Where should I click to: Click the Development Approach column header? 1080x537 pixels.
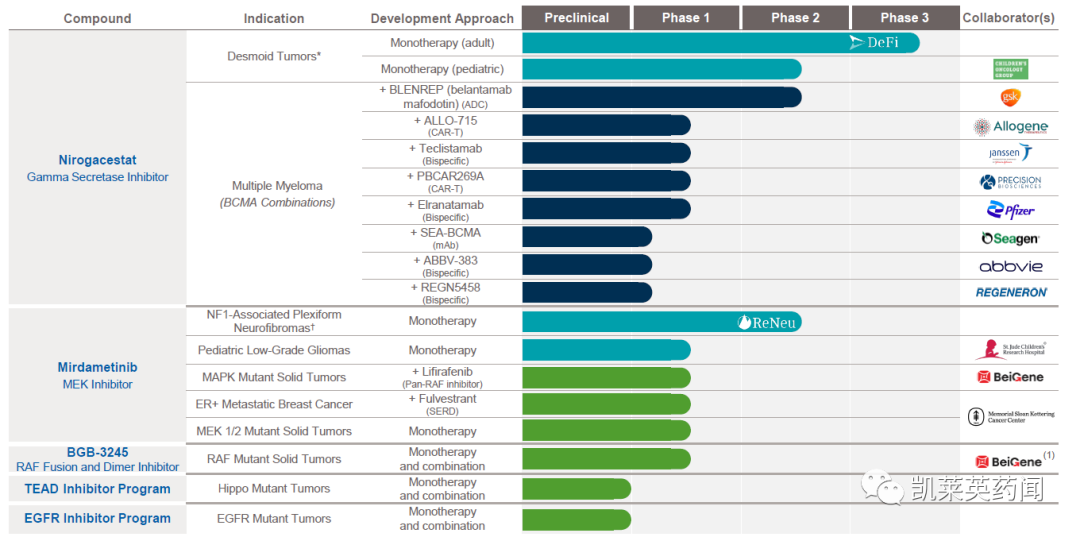442,19
